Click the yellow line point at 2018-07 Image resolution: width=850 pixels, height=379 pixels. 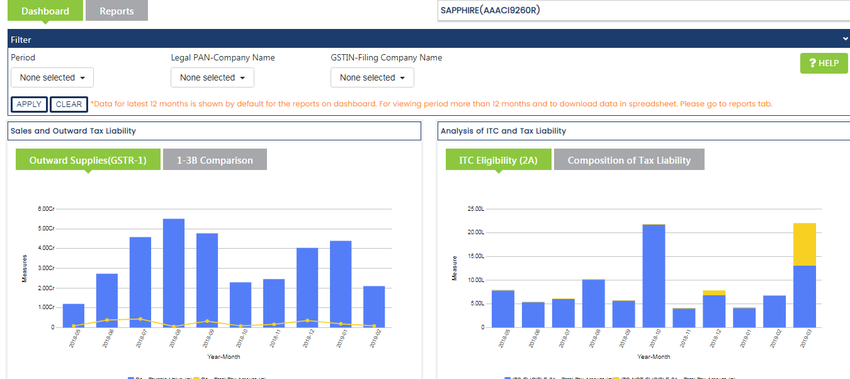(x=140, y=319)
